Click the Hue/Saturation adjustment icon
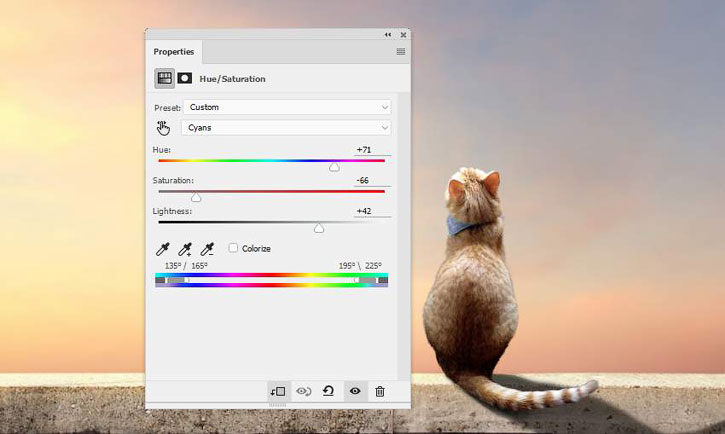The image size is (725, 434). (x=164, y=78)
